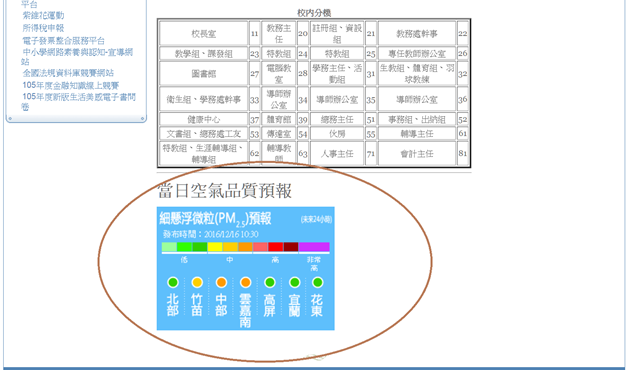Click the 竹苗 yellow indicator dot
The width and height of the screenshot is (628, 370).
click(x=197, y=282)
